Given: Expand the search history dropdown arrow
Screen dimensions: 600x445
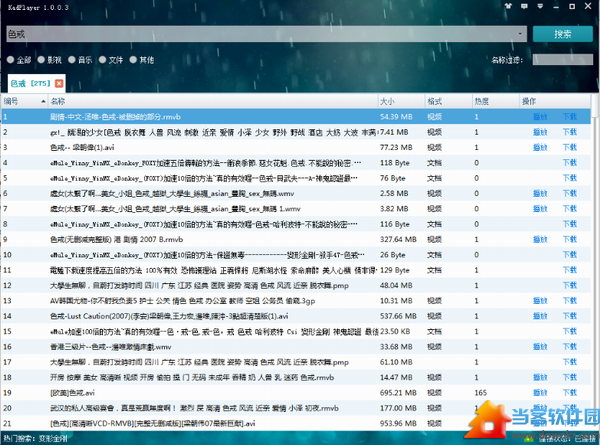Looking at the screenshot, I should [520, 34].
